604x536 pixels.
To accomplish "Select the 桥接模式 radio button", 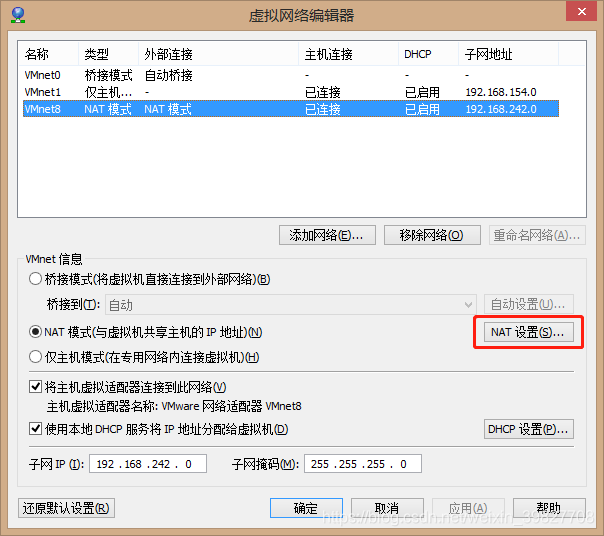I will [x=35, y=279].
